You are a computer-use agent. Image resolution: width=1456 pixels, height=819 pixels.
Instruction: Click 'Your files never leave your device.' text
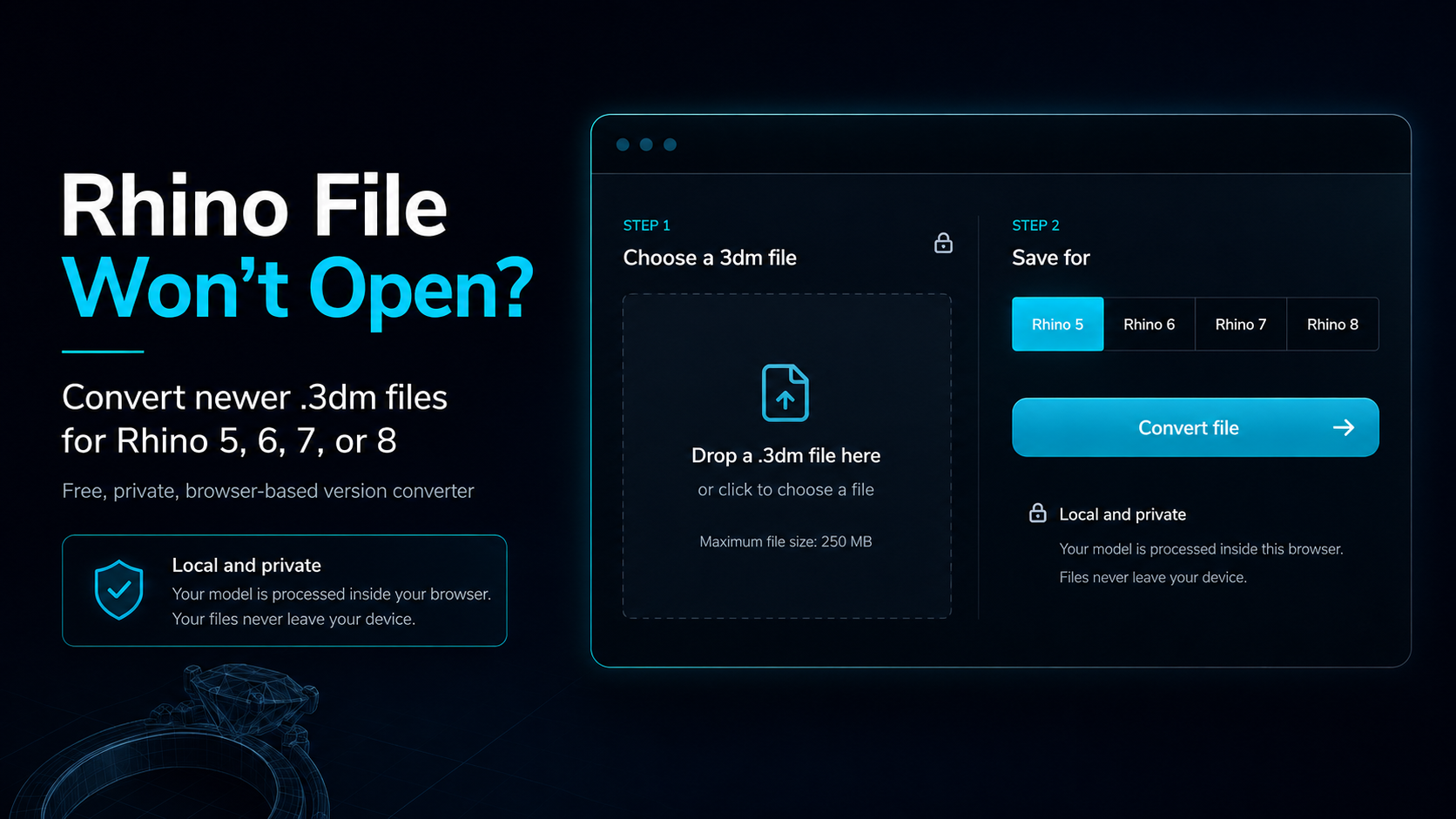(x=293, y=619)
